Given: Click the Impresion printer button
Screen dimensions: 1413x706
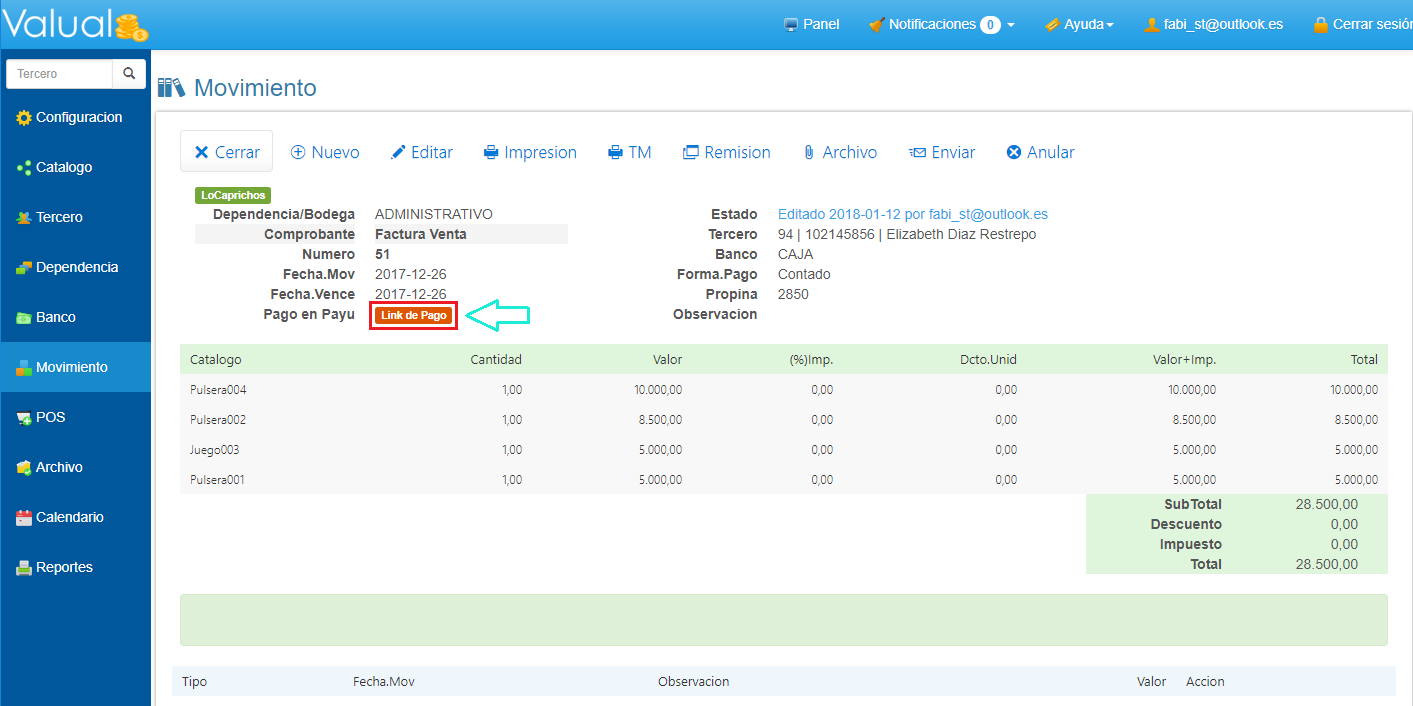Looking at the screenshot, I should (530, 152).
